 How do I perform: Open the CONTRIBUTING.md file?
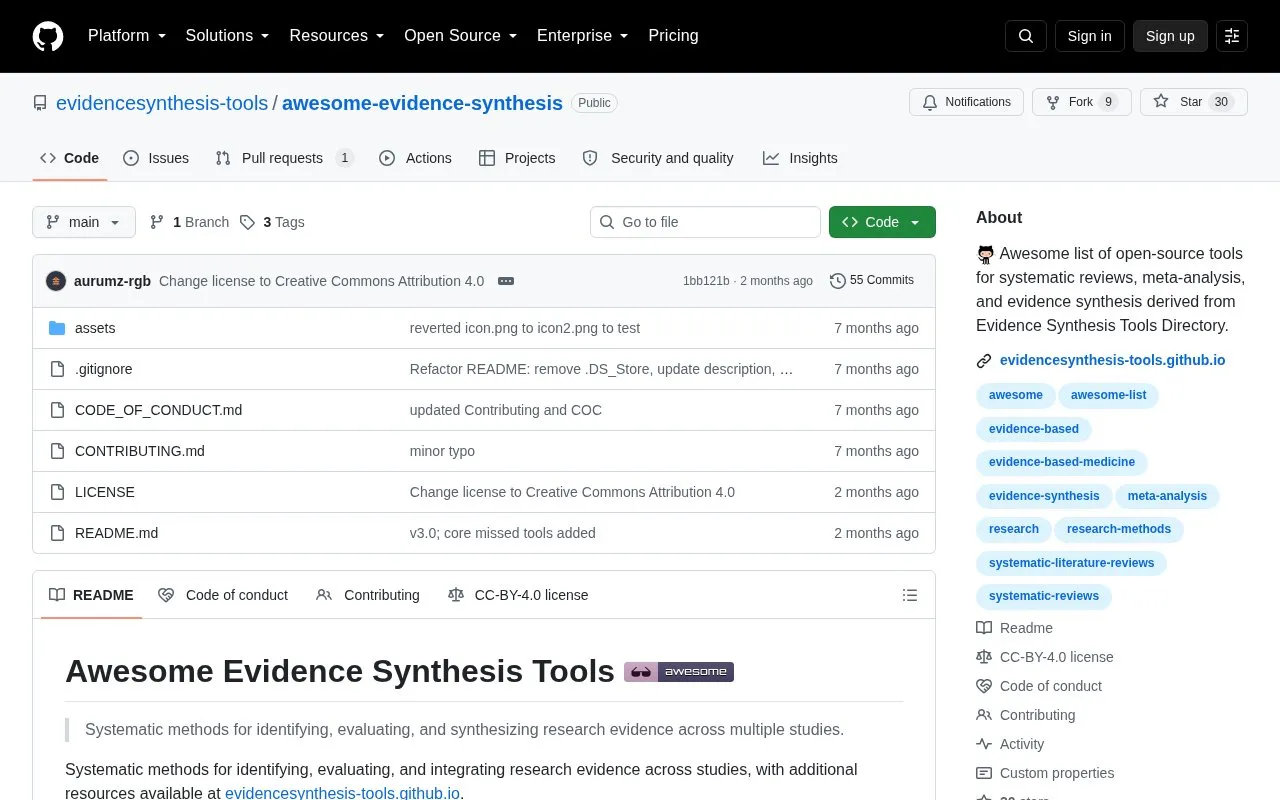point(140,451)
